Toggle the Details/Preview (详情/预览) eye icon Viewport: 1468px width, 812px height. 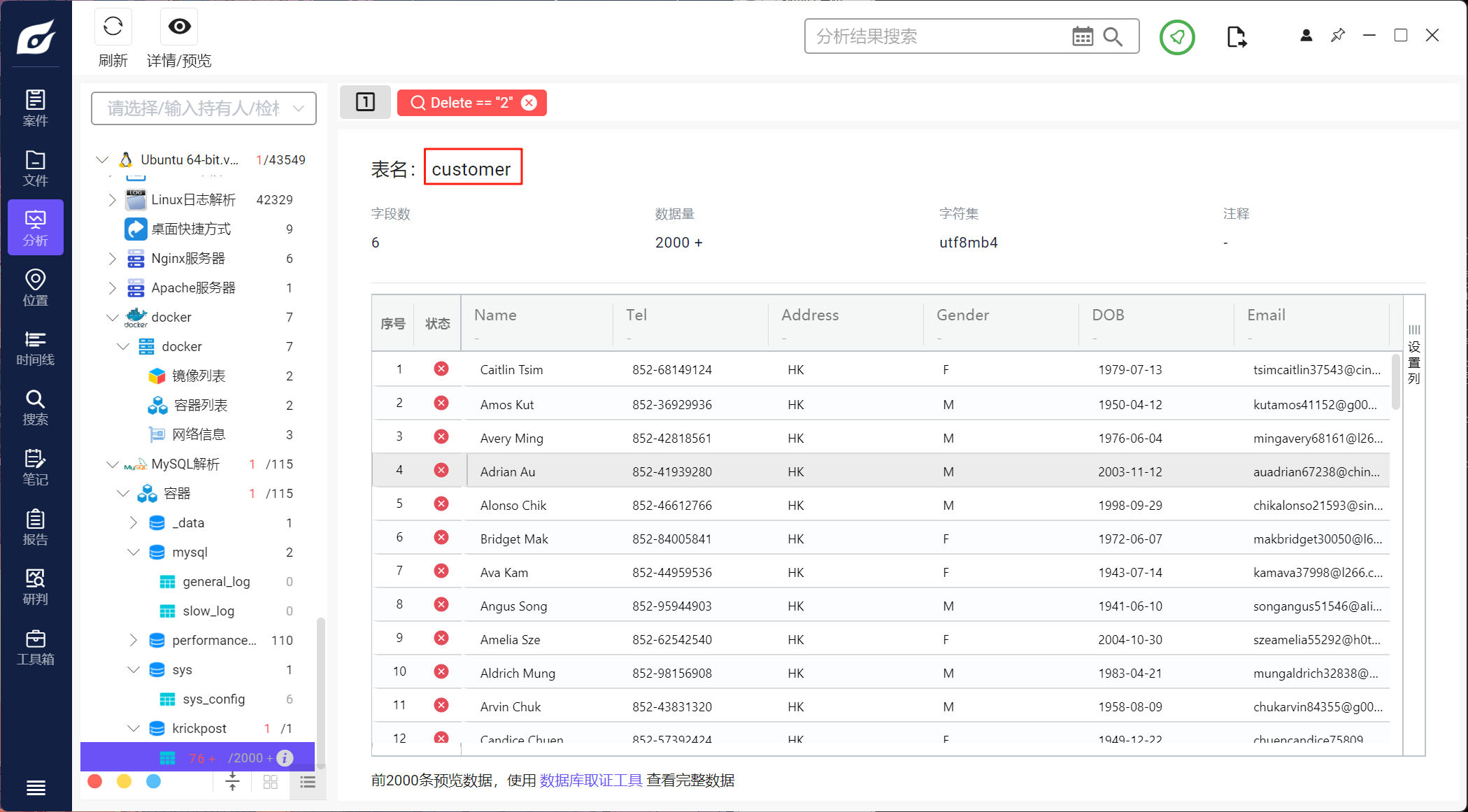point(179,27)
